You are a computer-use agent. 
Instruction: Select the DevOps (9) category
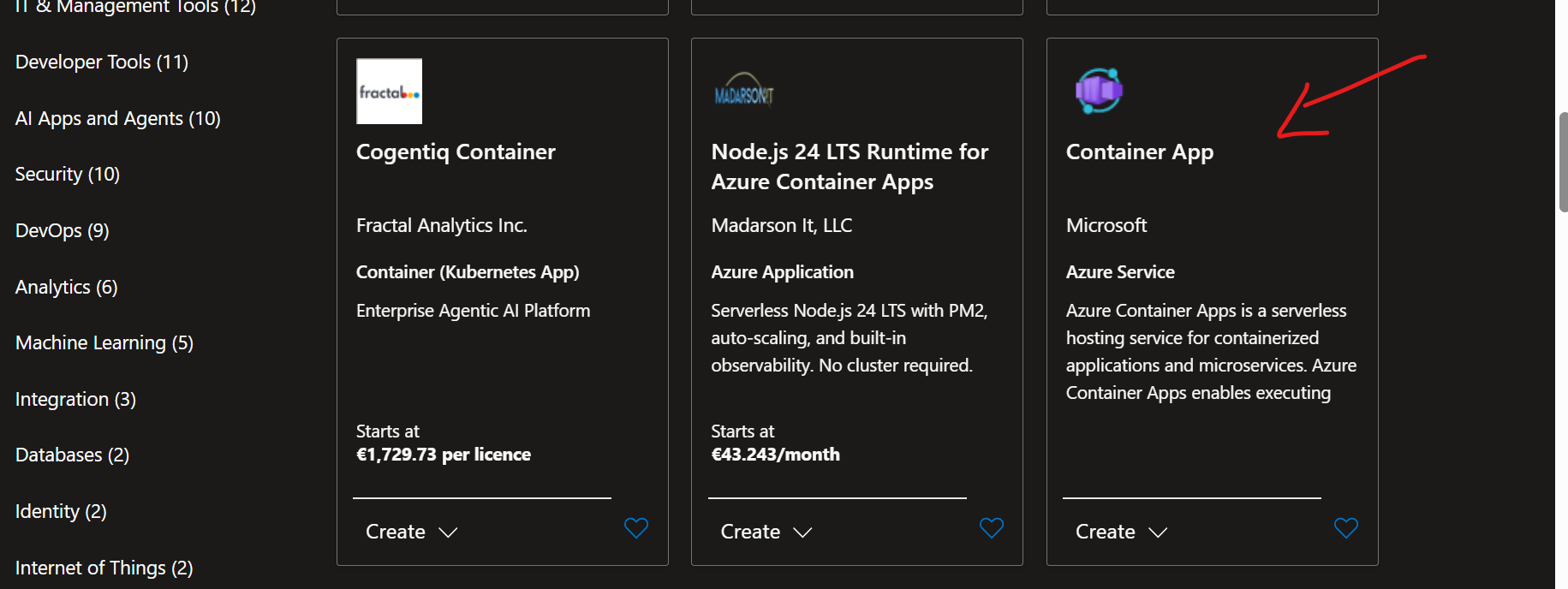pyautogui.click(x=63, y=231)
